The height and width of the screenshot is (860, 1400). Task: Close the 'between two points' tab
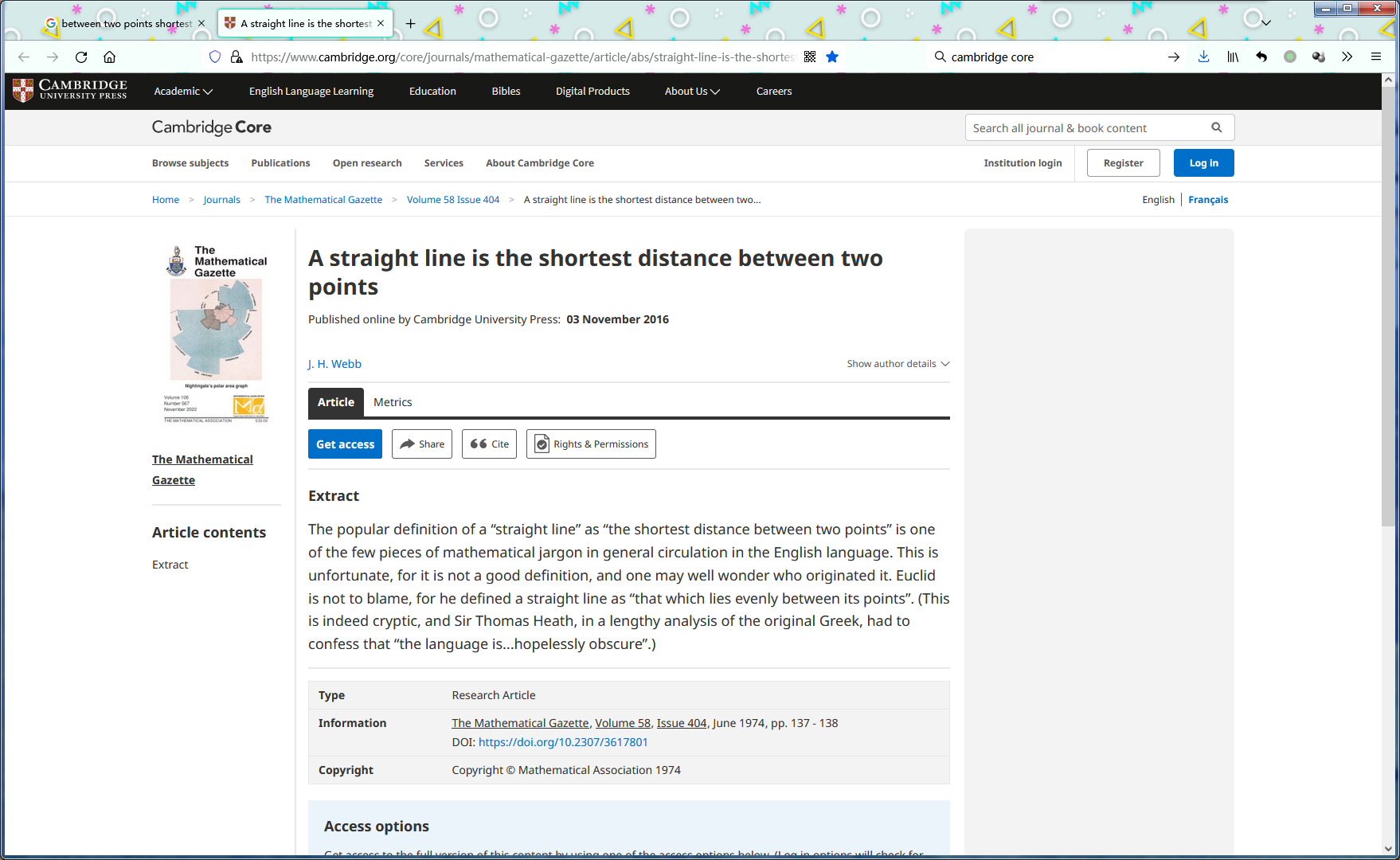pos(201,24)
